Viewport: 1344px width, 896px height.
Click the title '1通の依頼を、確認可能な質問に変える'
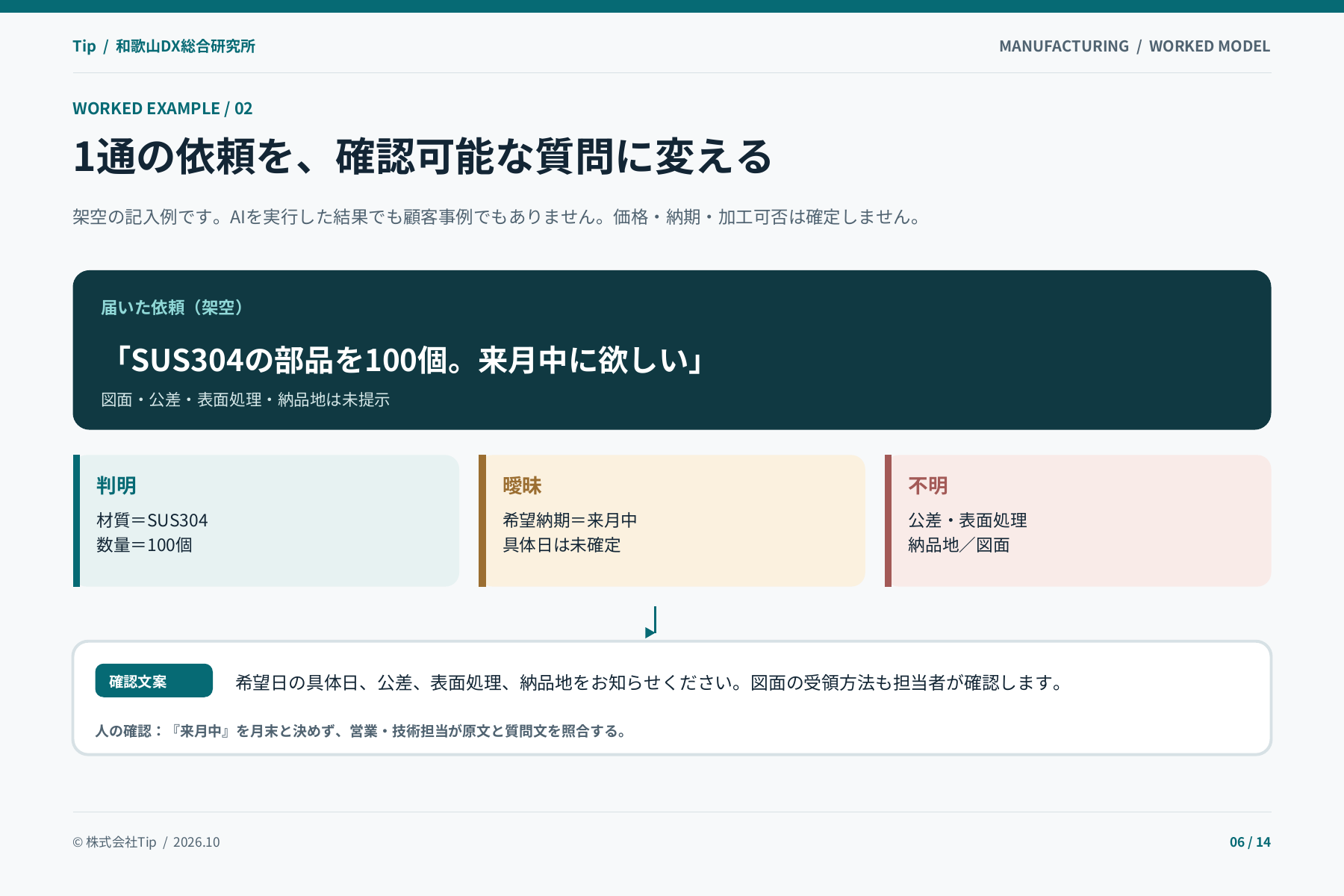(x=423, y=157)
